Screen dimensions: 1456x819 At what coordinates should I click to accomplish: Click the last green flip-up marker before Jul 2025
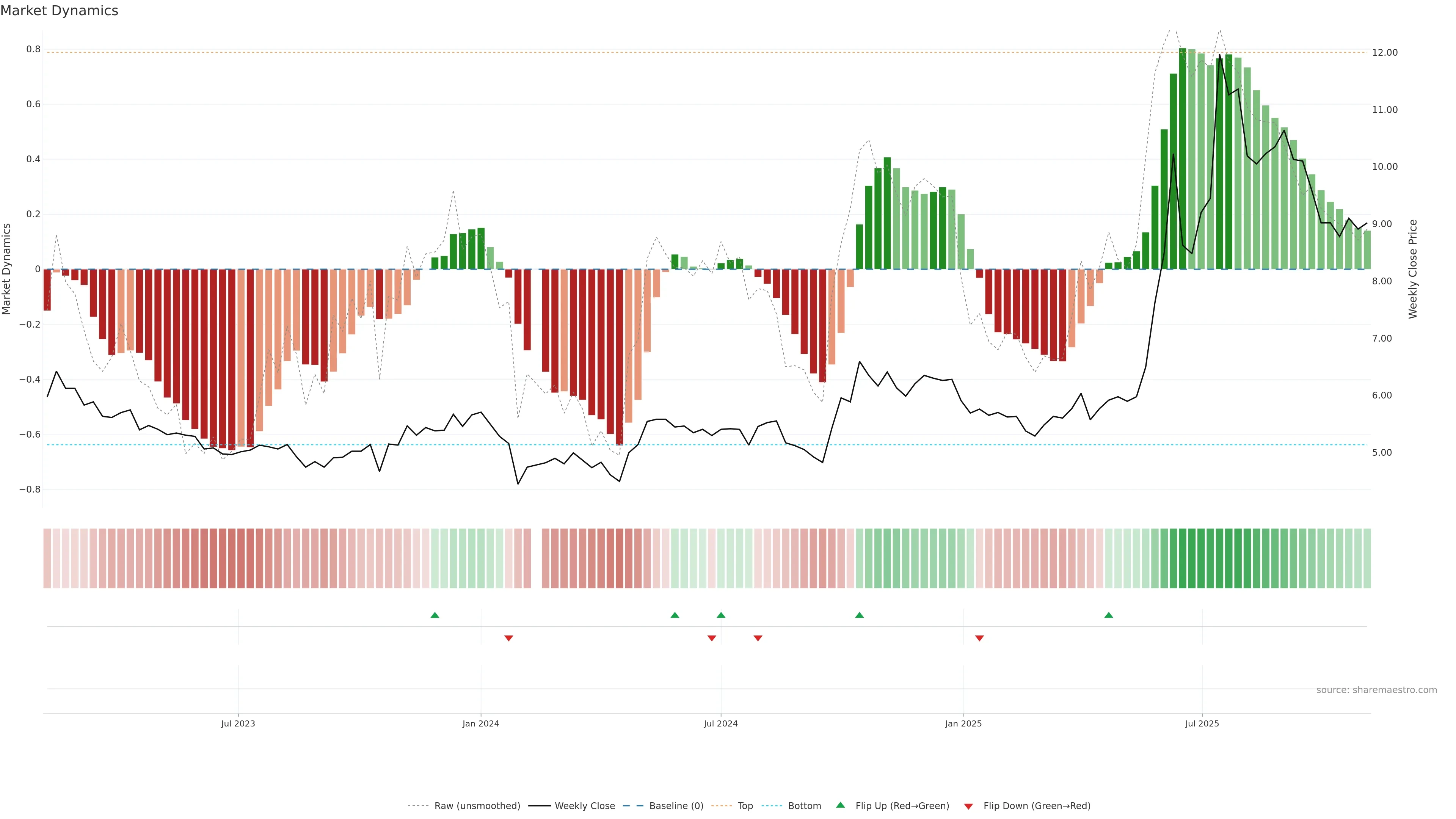[x=1108, y=615]
